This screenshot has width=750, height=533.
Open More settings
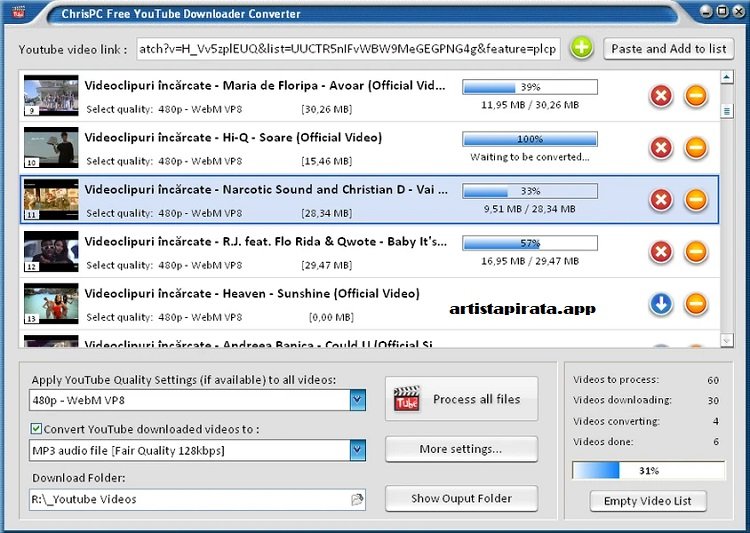(462, 449)
